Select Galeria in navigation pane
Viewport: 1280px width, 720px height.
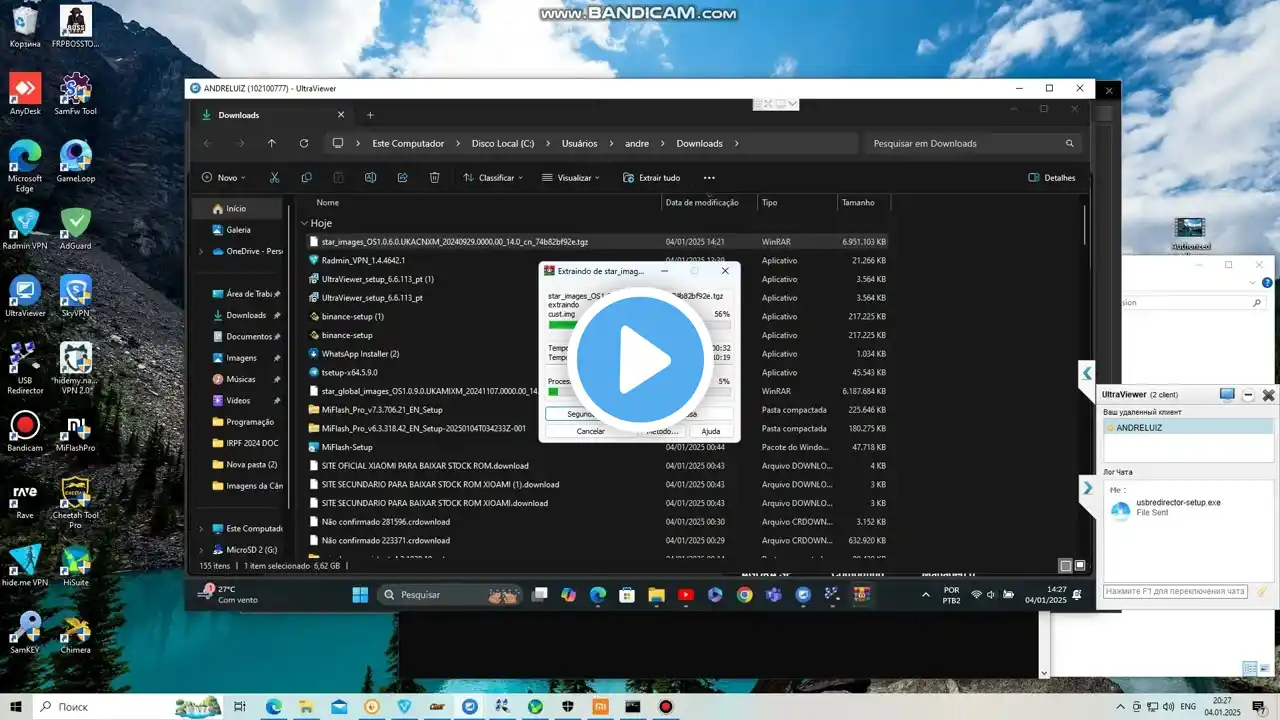(239, 229)
